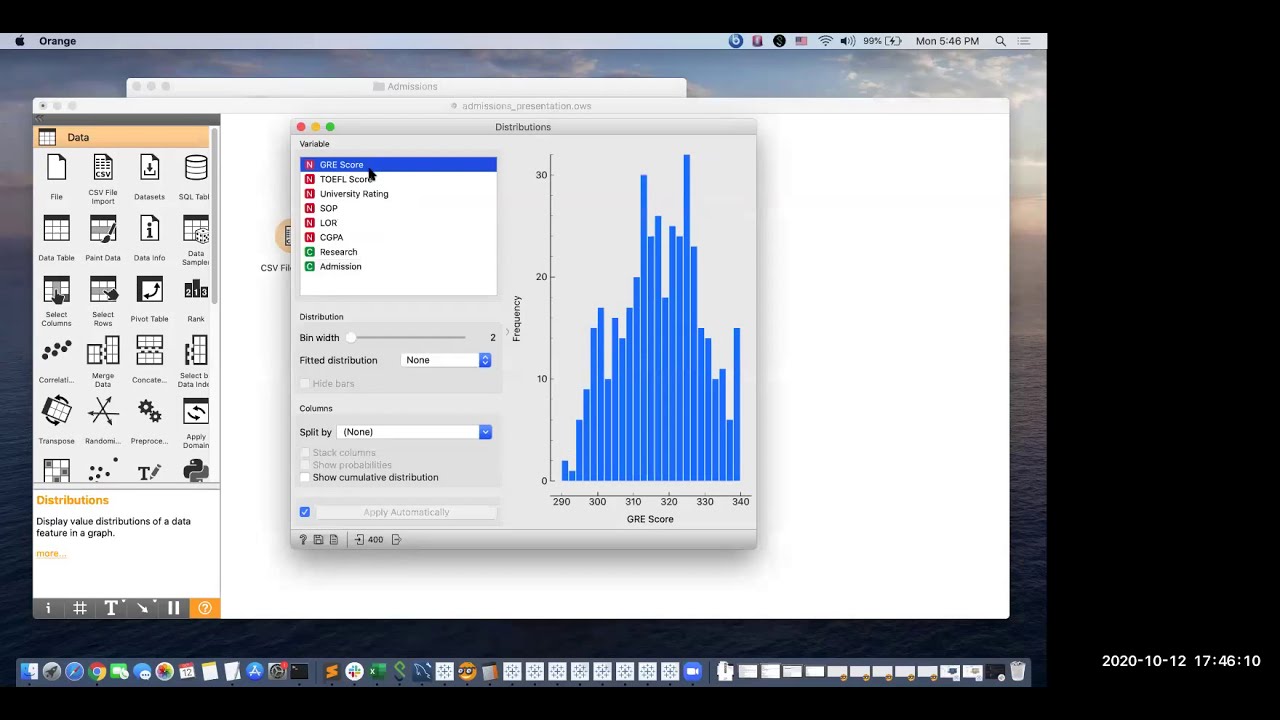Viewport: 1280px width, 720px height.
Task: Select Research categorical variable
Action: click(398, 252)
